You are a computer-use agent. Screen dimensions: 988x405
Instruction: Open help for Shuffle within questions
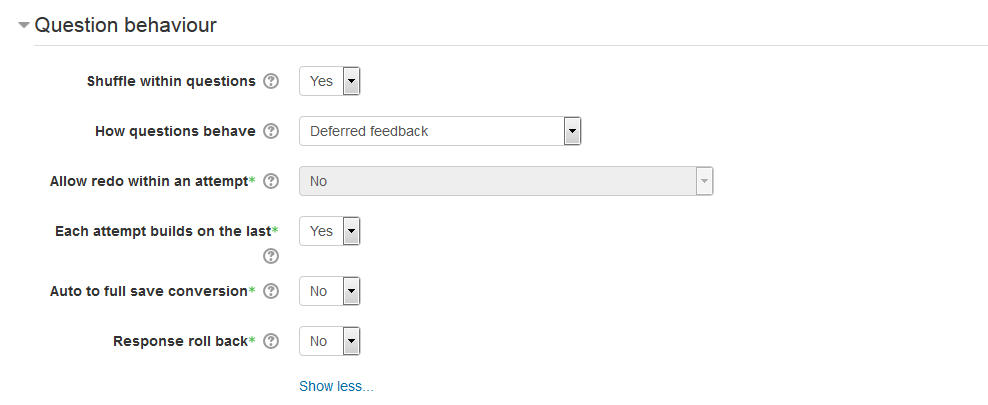(x=271, y=81)
